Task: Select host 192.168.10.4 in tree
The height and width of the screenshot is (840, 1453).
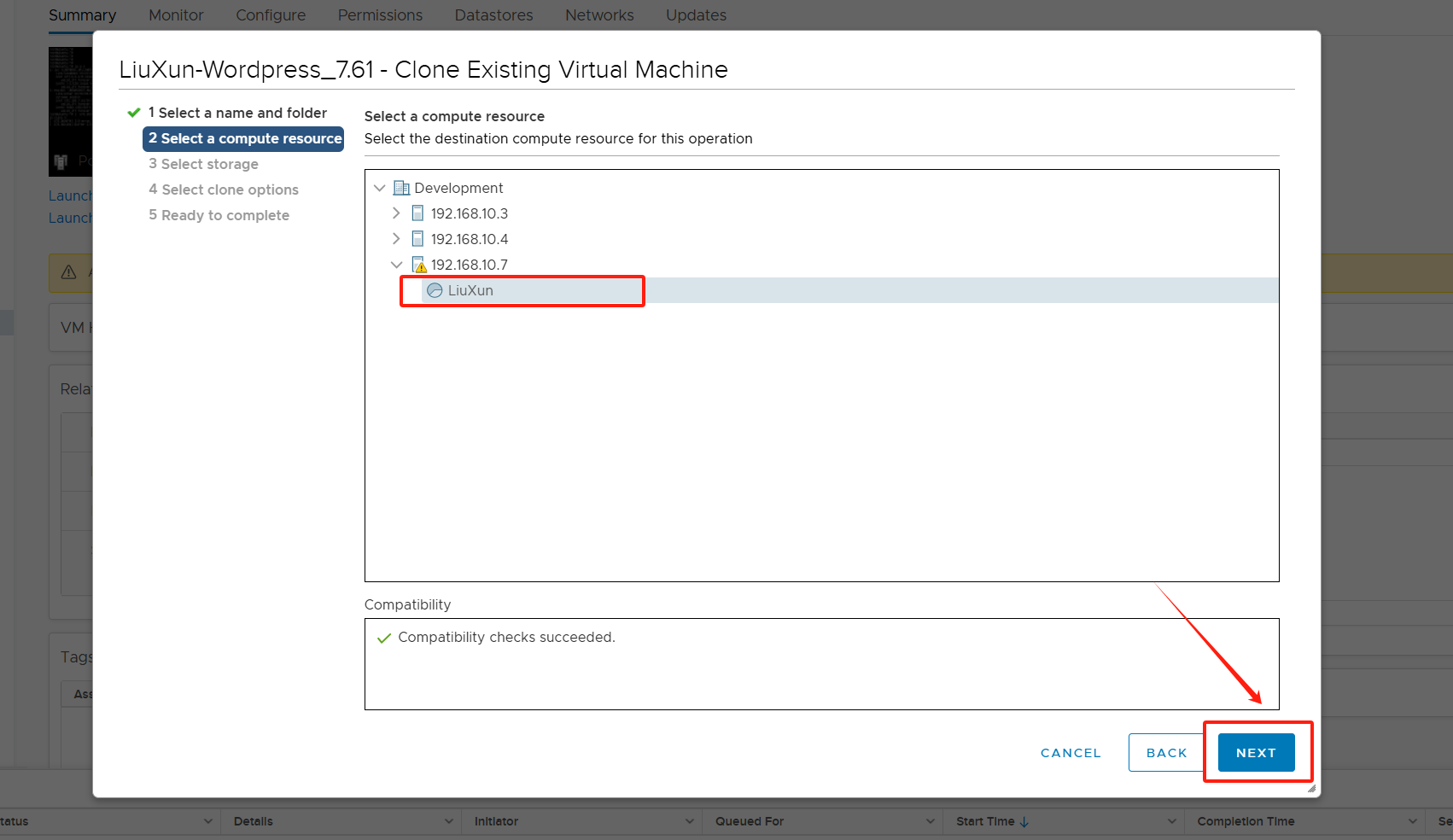Action: click(x=469, y=239)
